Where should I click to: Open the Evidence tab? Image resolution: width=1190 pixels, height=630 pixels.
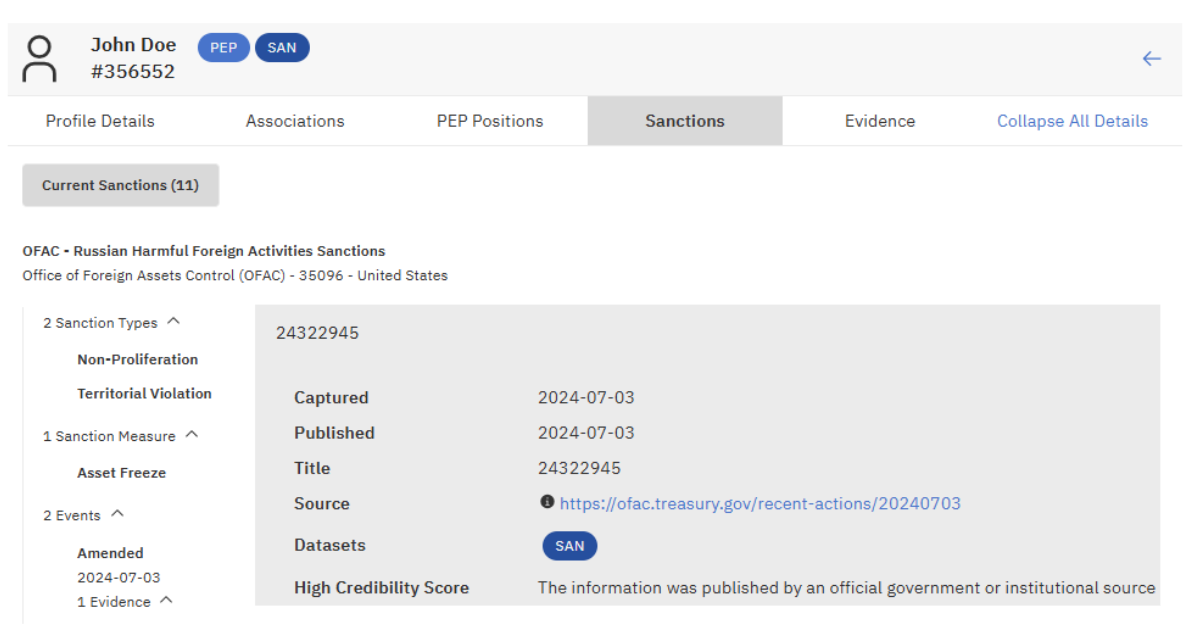tap(880, 121)
